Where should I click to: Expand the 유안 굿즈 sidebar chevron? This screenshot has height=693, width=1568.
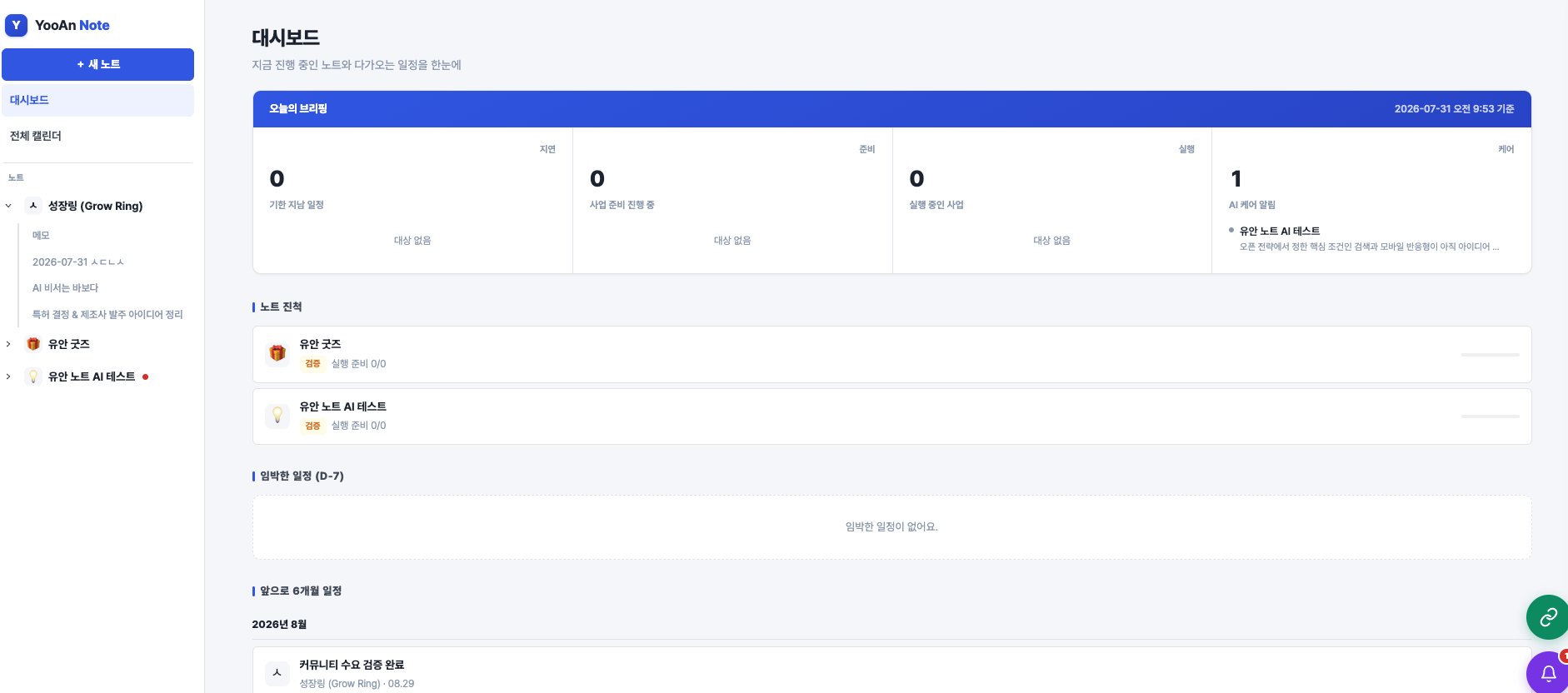tap(8, 344)
